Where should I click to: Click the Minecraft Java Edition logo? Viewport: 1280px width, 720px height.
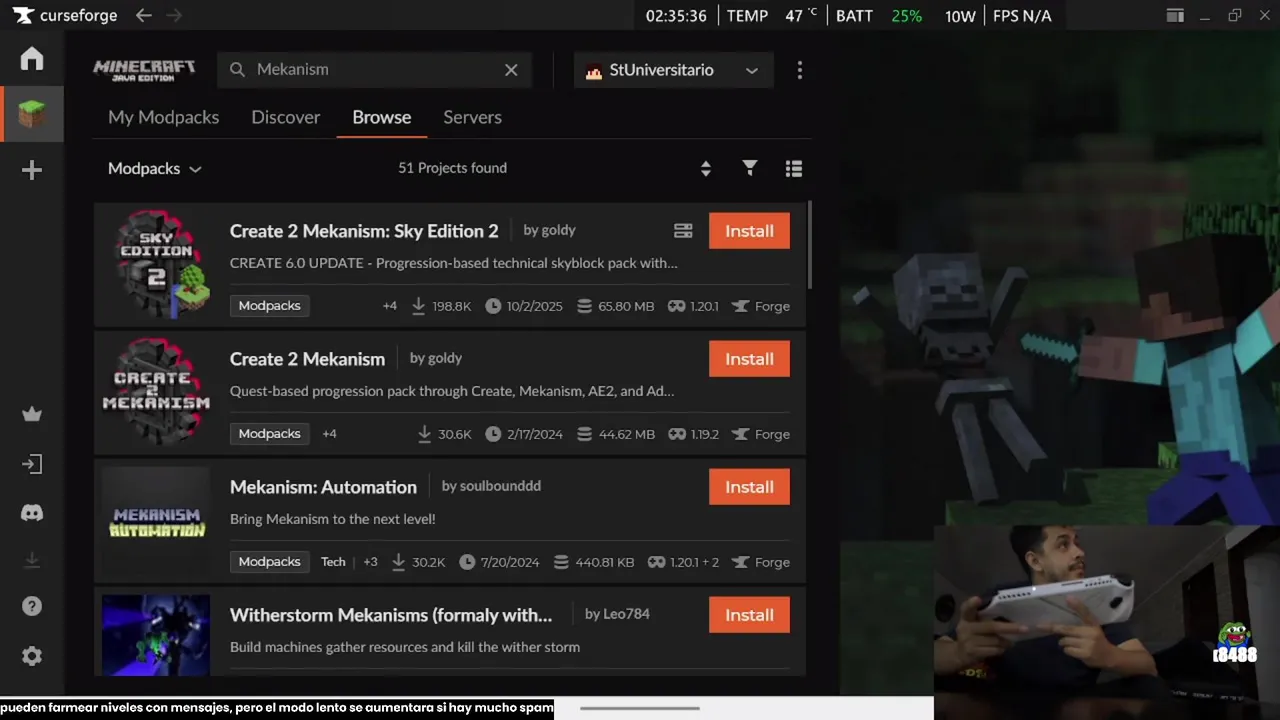(144, 70)
